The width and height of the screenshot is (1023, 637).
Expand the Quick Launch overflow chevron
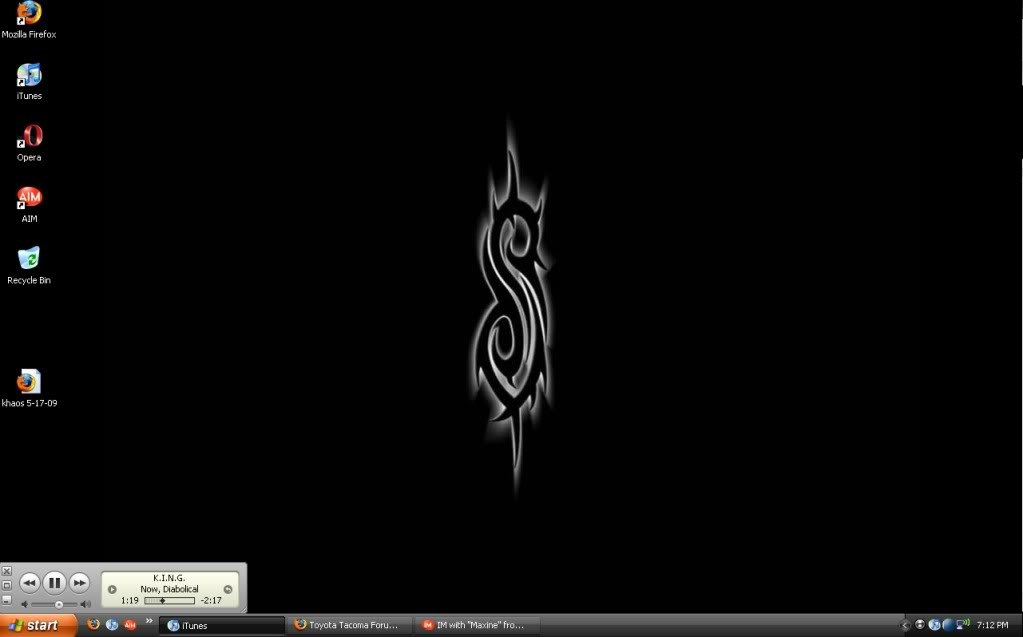149,621
